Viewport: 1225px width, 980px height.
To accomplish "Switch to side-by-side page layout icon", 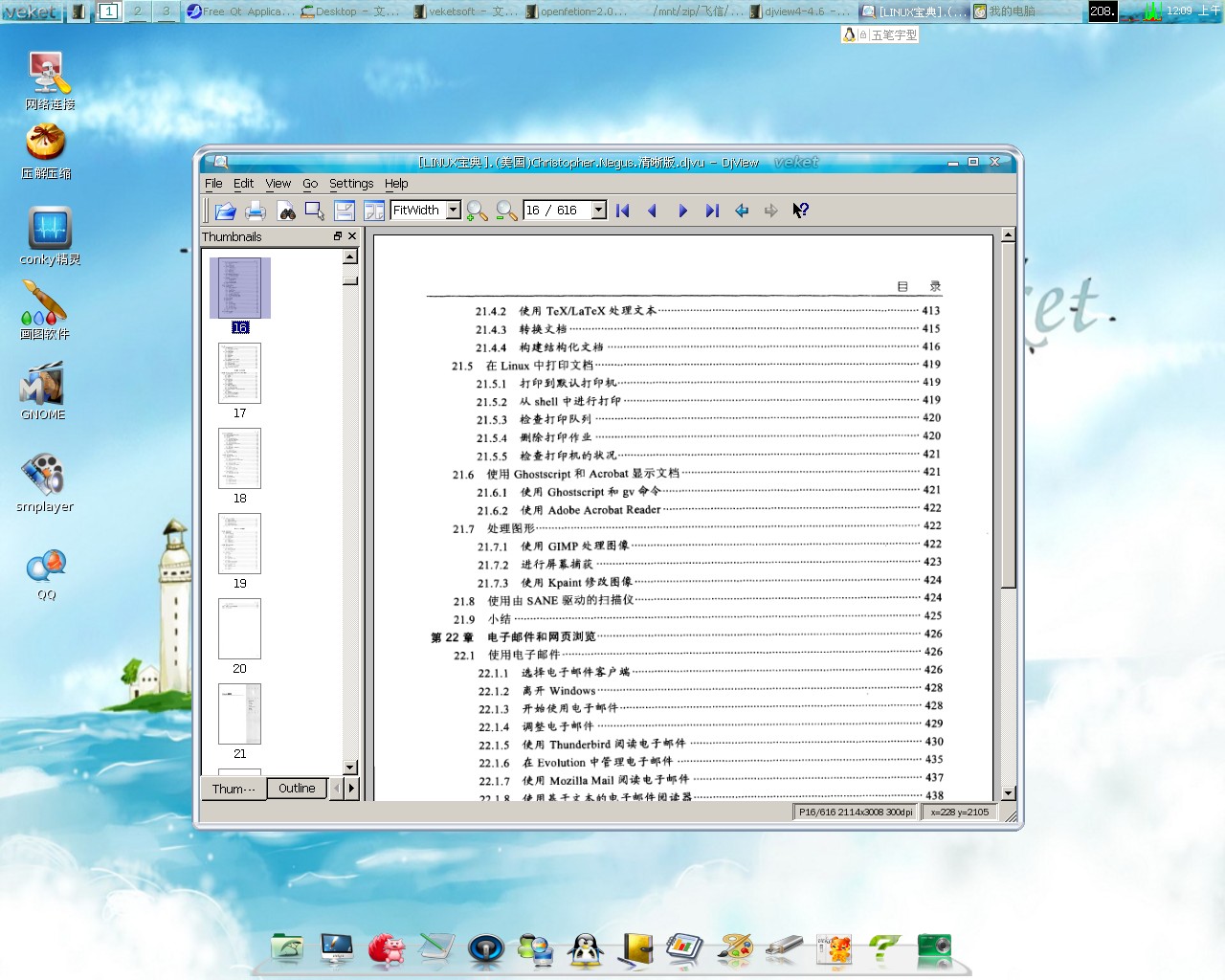I will click(x=374, y=211).
